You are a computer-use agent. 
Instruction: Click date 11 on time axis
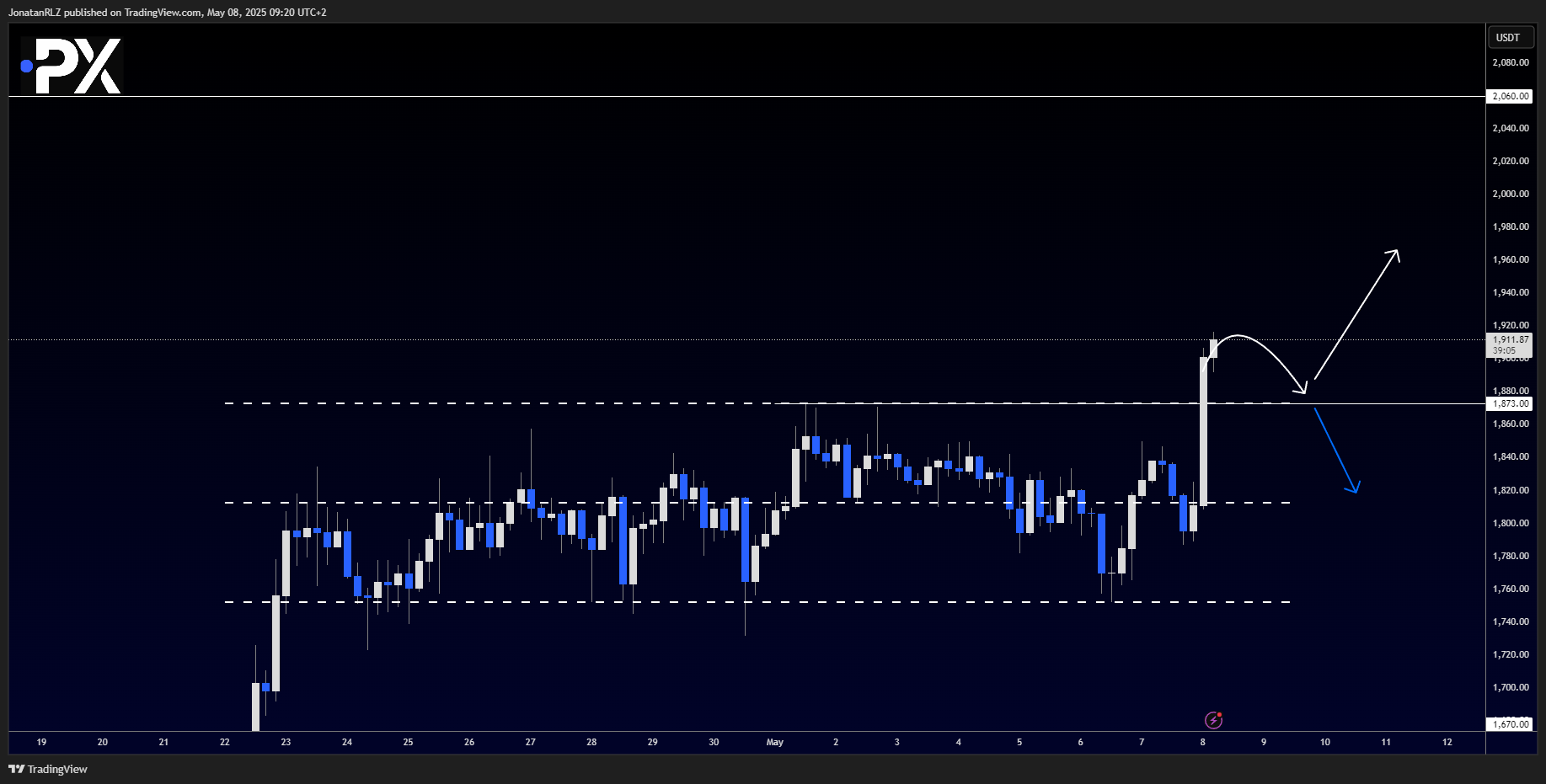point(1386,742)
